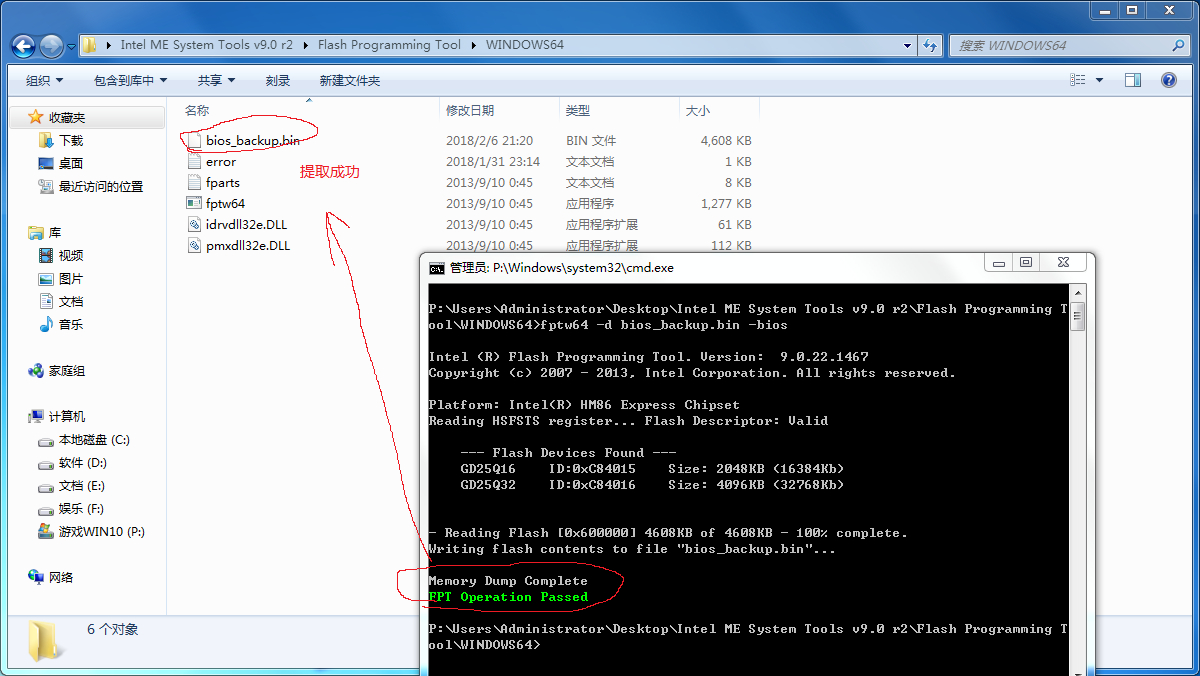This screenshot has height=676, width=1200.
Task: Toggle the preview pane icon
Action: pos(1132,80)
